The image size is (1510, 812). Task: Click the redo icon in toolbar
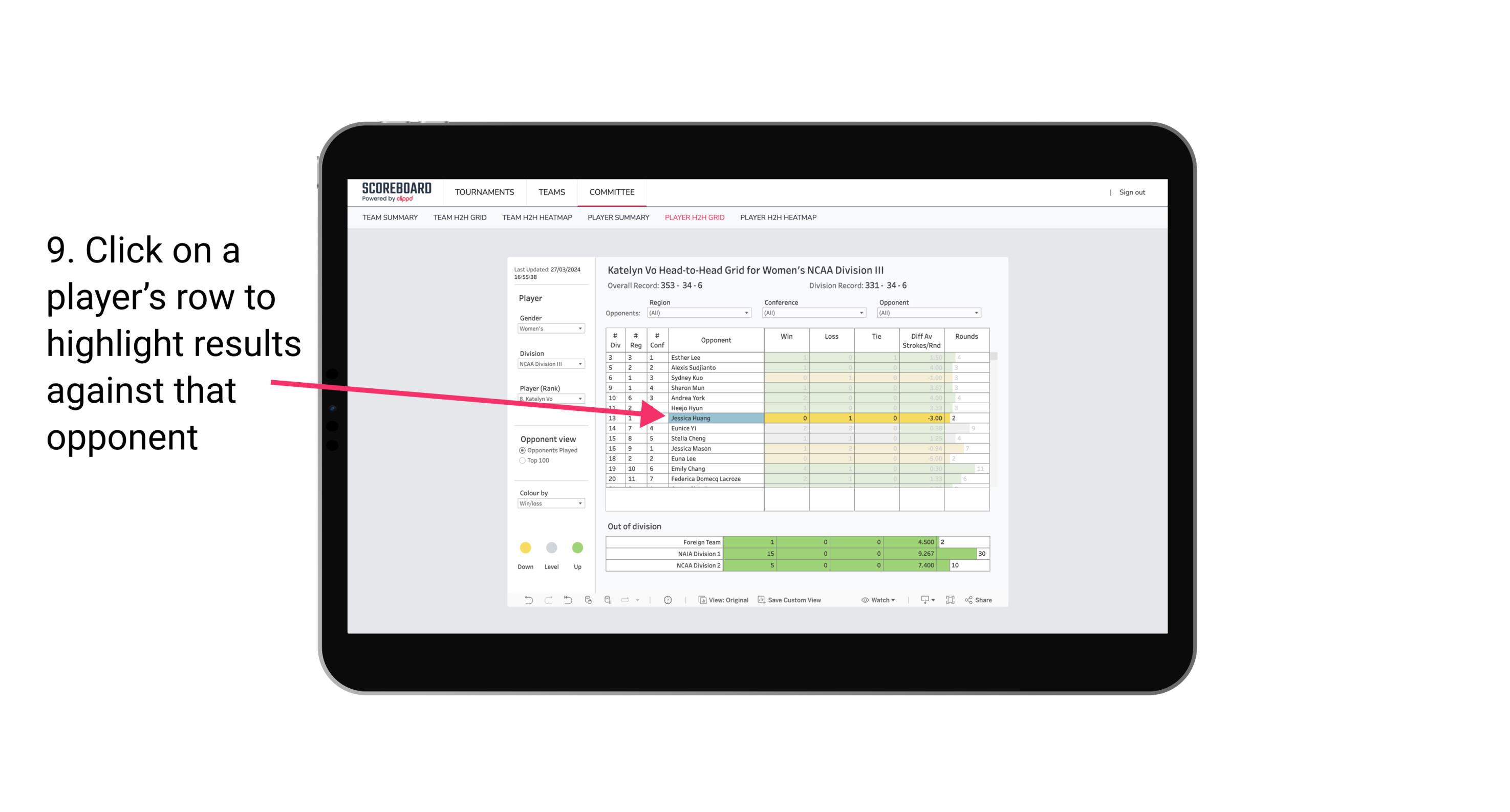coord(547,600)
